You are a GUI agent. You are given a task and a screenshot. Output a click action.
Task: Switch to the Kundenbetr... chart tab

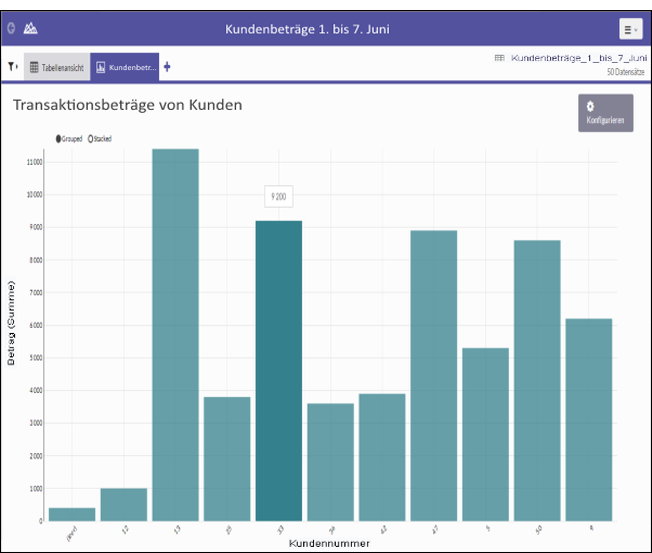click(x=125, y=67)
